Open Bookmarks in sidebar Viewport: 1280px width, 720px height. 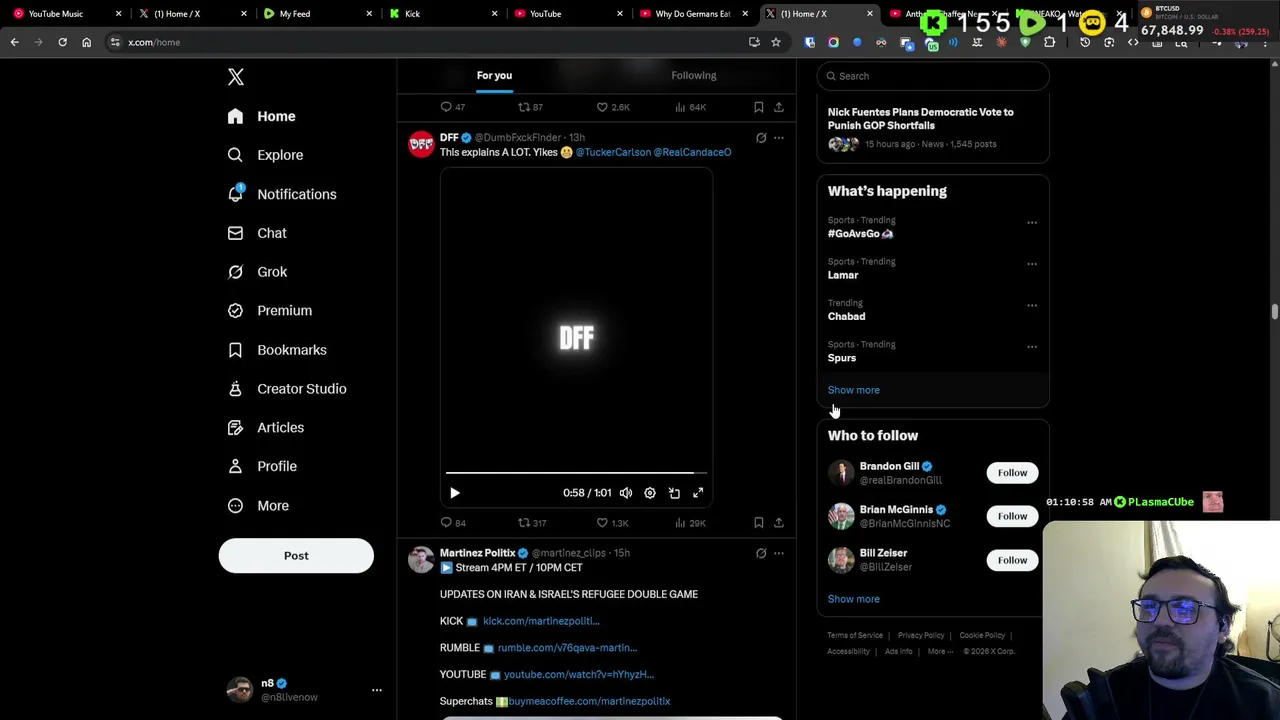(x=277, y=350)
